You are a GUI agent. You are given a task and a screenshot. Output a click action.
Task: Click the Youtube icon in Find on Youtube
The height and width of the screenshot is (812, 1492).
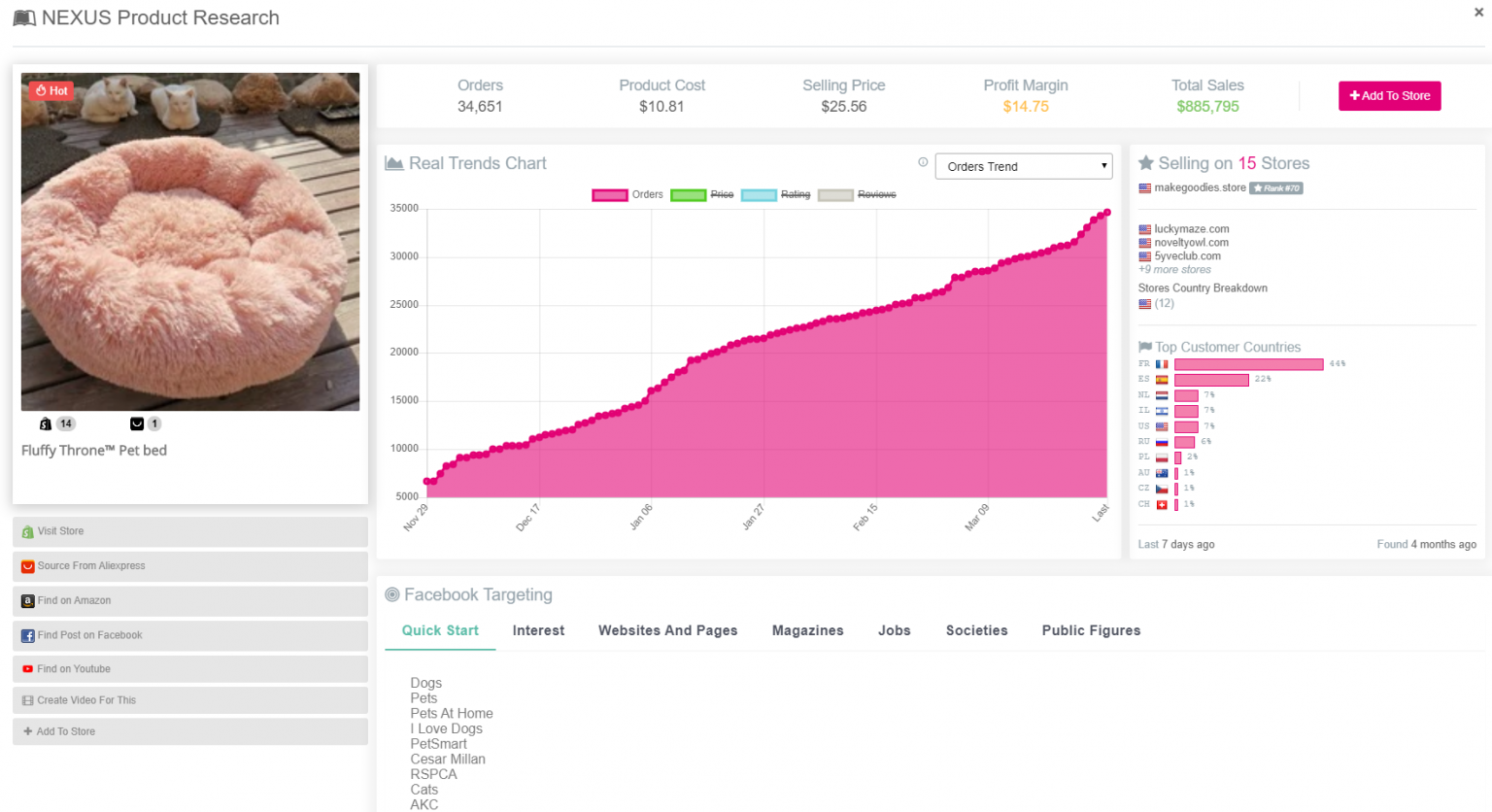[x=28, y=669]
